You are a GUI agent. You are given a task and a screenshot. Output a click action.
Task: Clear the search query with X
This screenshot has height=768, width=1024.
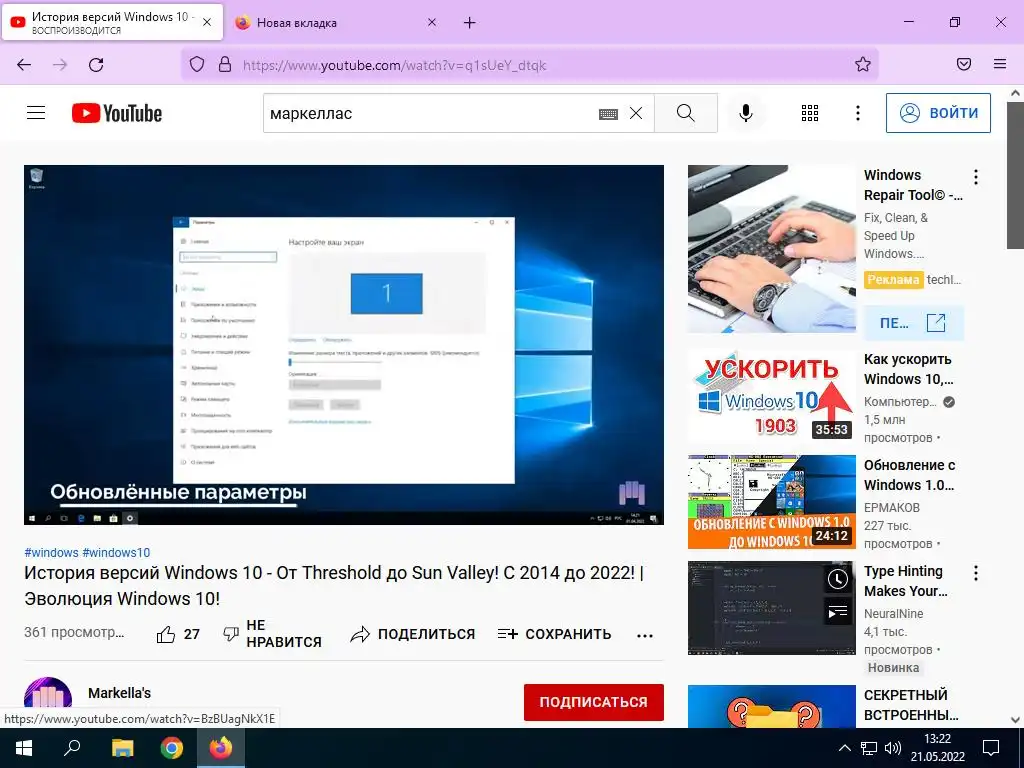(x=636, y=114)
